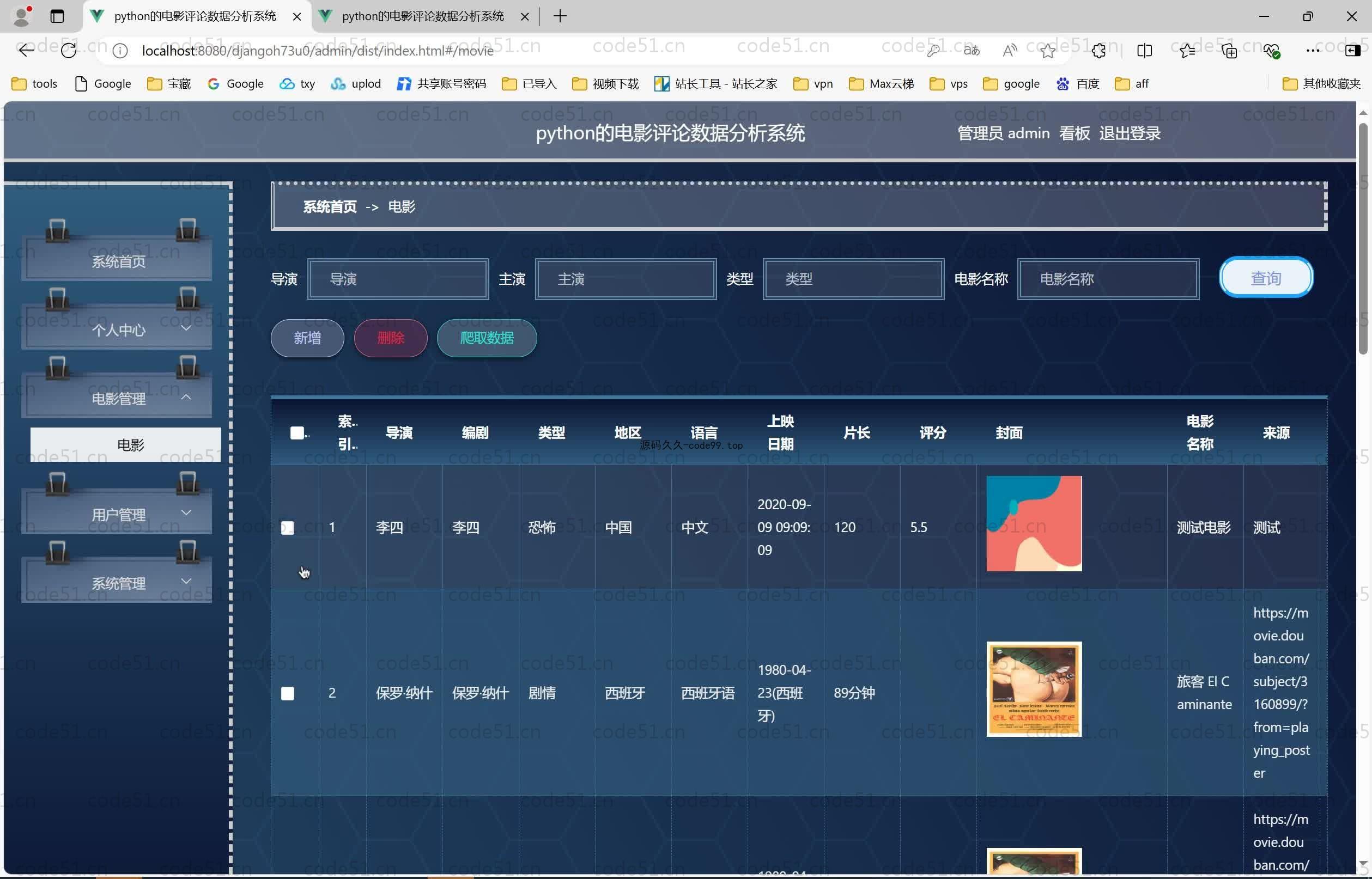The width and height of the screenshot is (1372, 879).
Task: Open the 旅客 El Caminante poster thumbnail
Action: 1034,689
